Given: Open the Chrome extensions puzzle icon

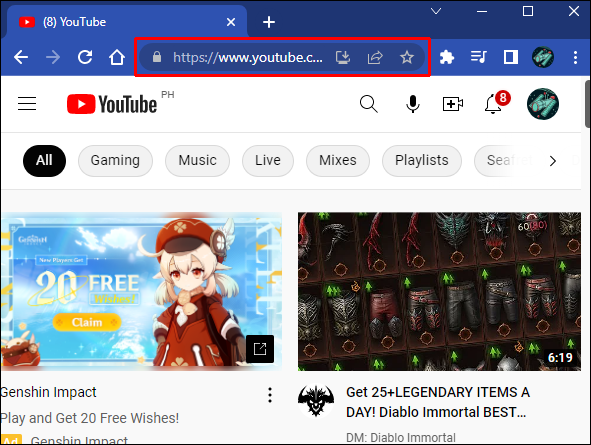Looking at the screenshot, I should (447, 57).
